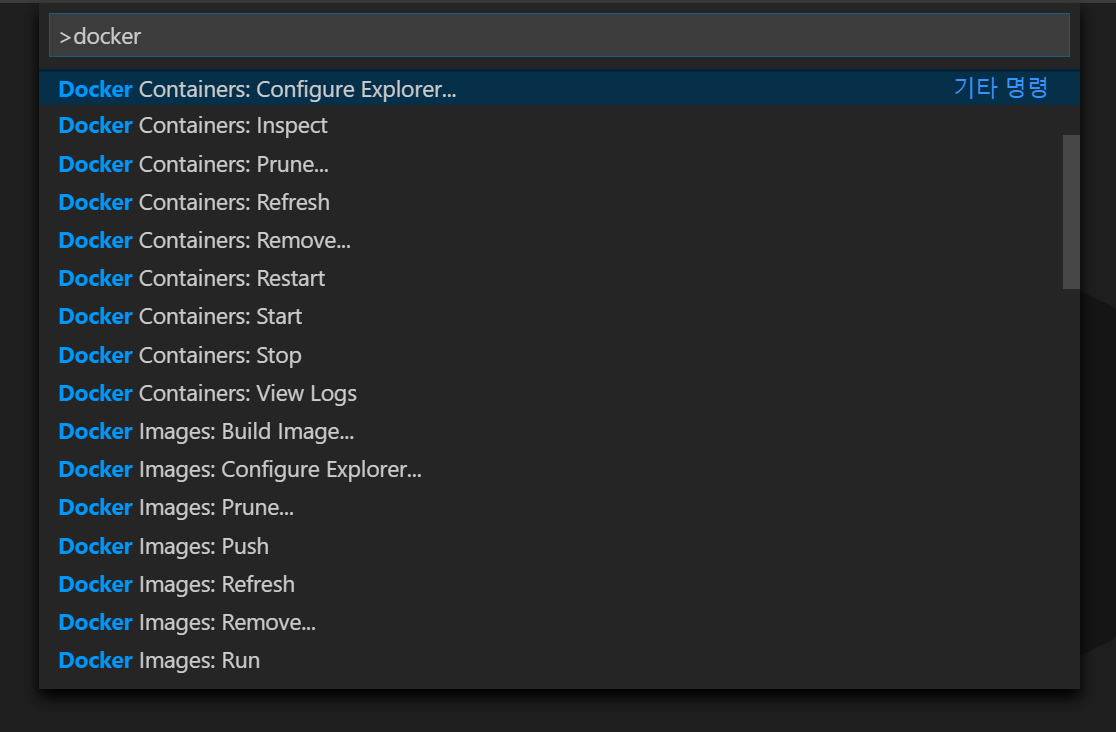Click the command palette search field
Screen dimensions: 1116x732
[x=559, y=36]
